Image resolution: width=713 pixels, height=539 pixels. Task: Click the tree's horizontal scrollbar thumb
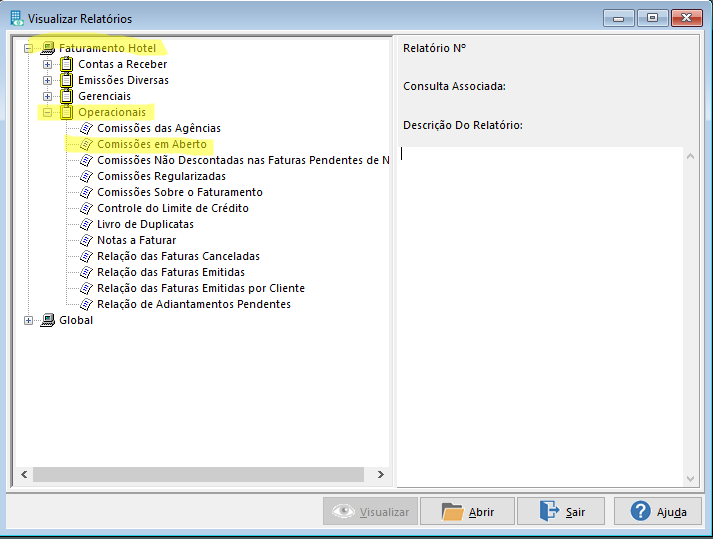click(x=198, y=474)
